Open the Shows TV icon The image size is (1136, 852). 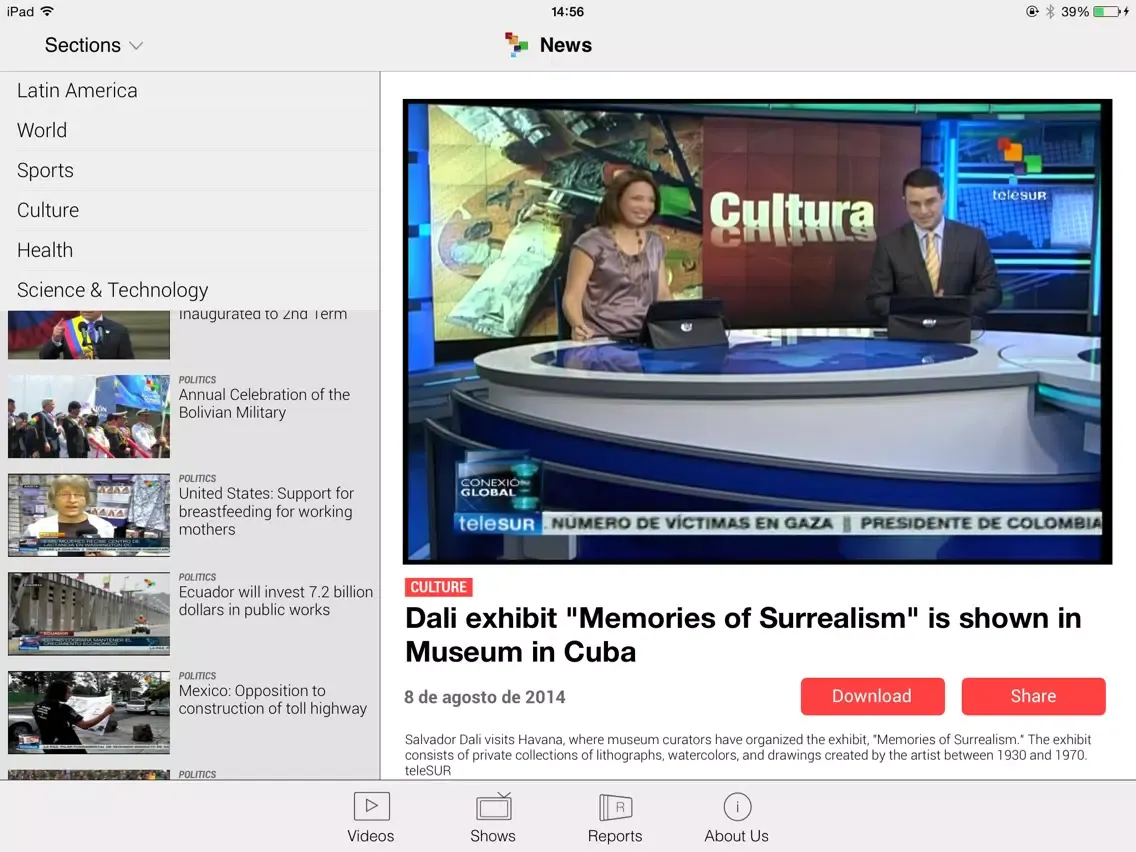tap(493, 806)
